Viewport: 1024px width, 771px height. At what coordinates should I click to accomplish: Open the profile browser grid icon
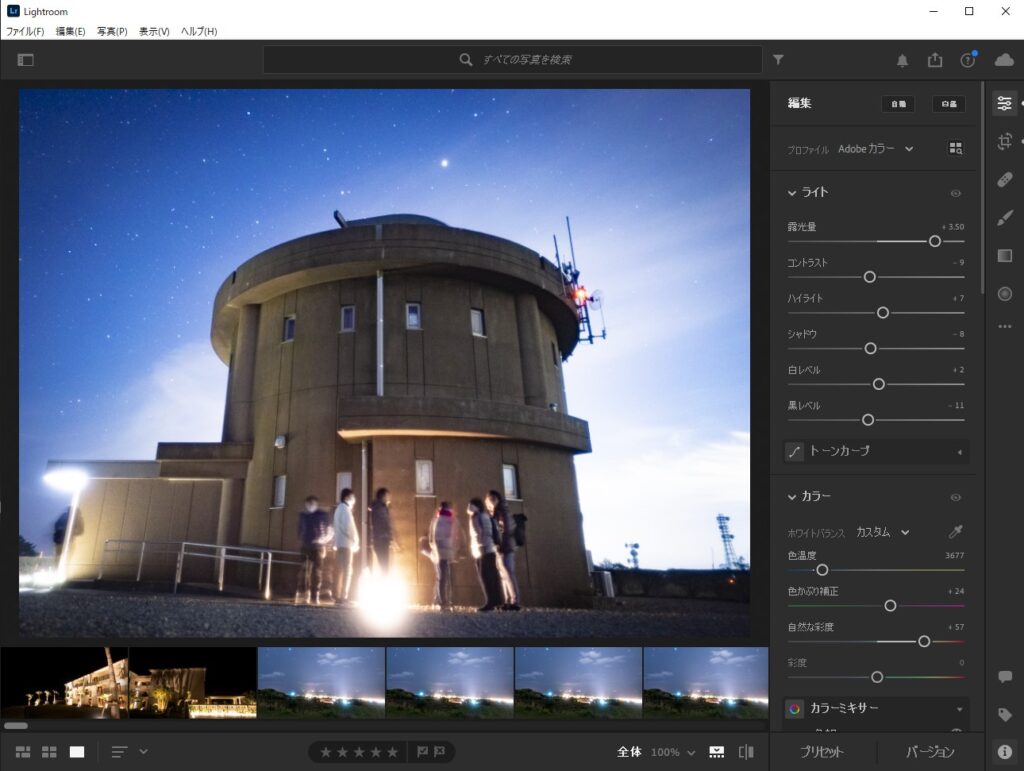[x=955, y=149]
